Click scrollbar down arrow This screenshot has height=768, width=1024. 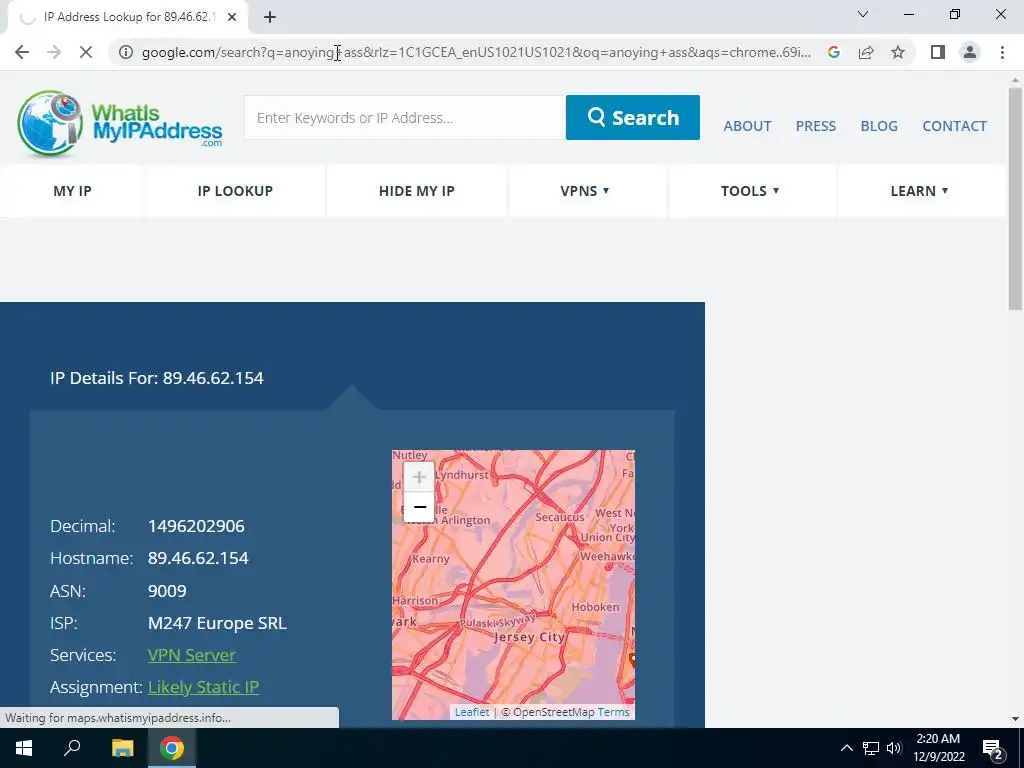coord(1015,719)
